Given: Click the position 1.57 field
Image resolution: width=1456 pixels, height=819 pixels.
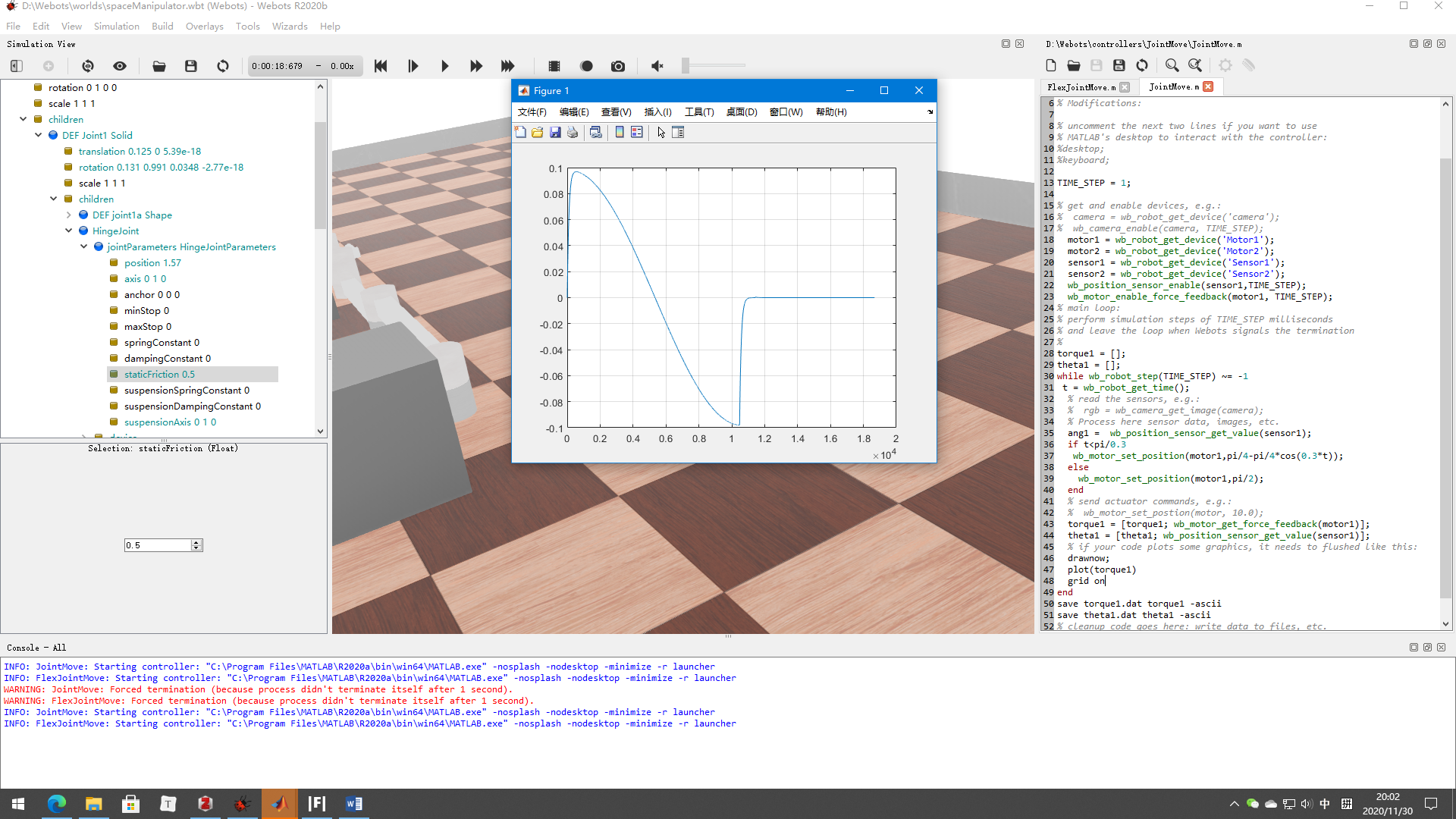Looking at the screenshot, I should [x=152, y=263].
